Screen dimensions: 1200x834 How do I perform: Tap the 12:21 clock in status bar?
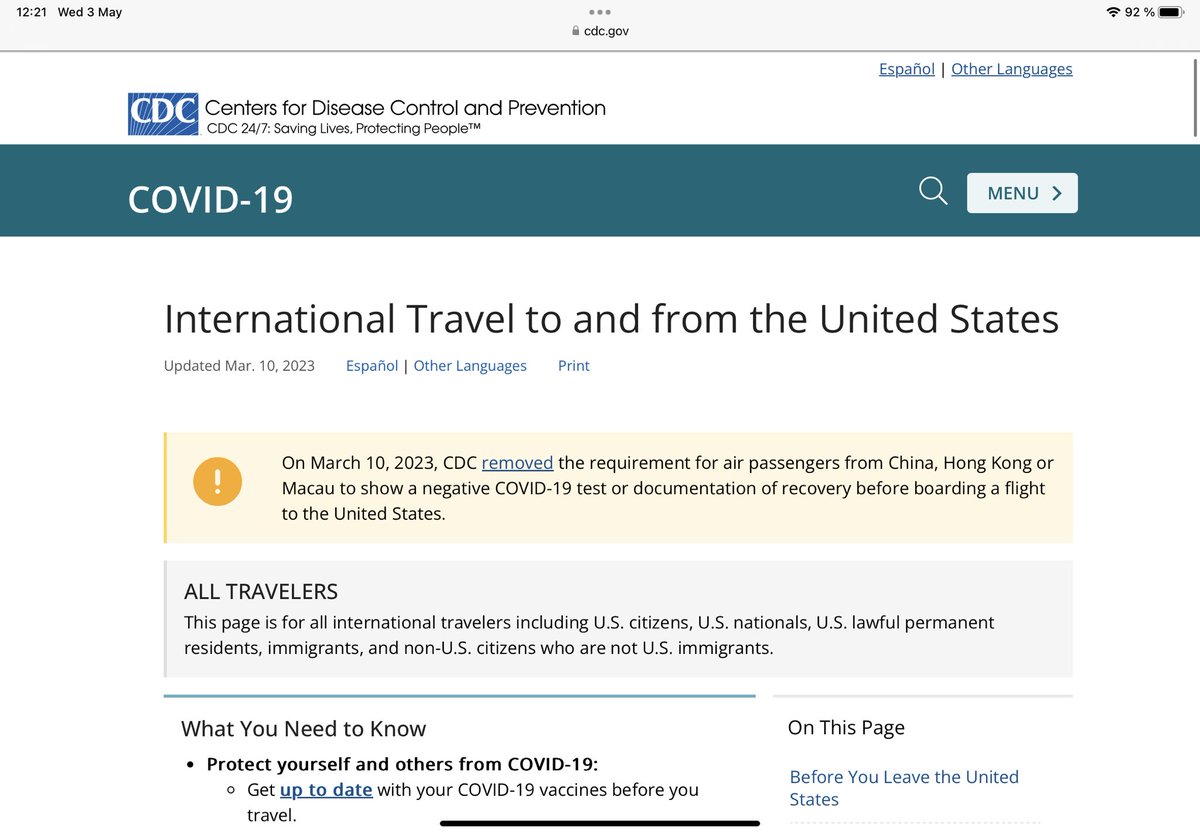[x=32, y=12]
